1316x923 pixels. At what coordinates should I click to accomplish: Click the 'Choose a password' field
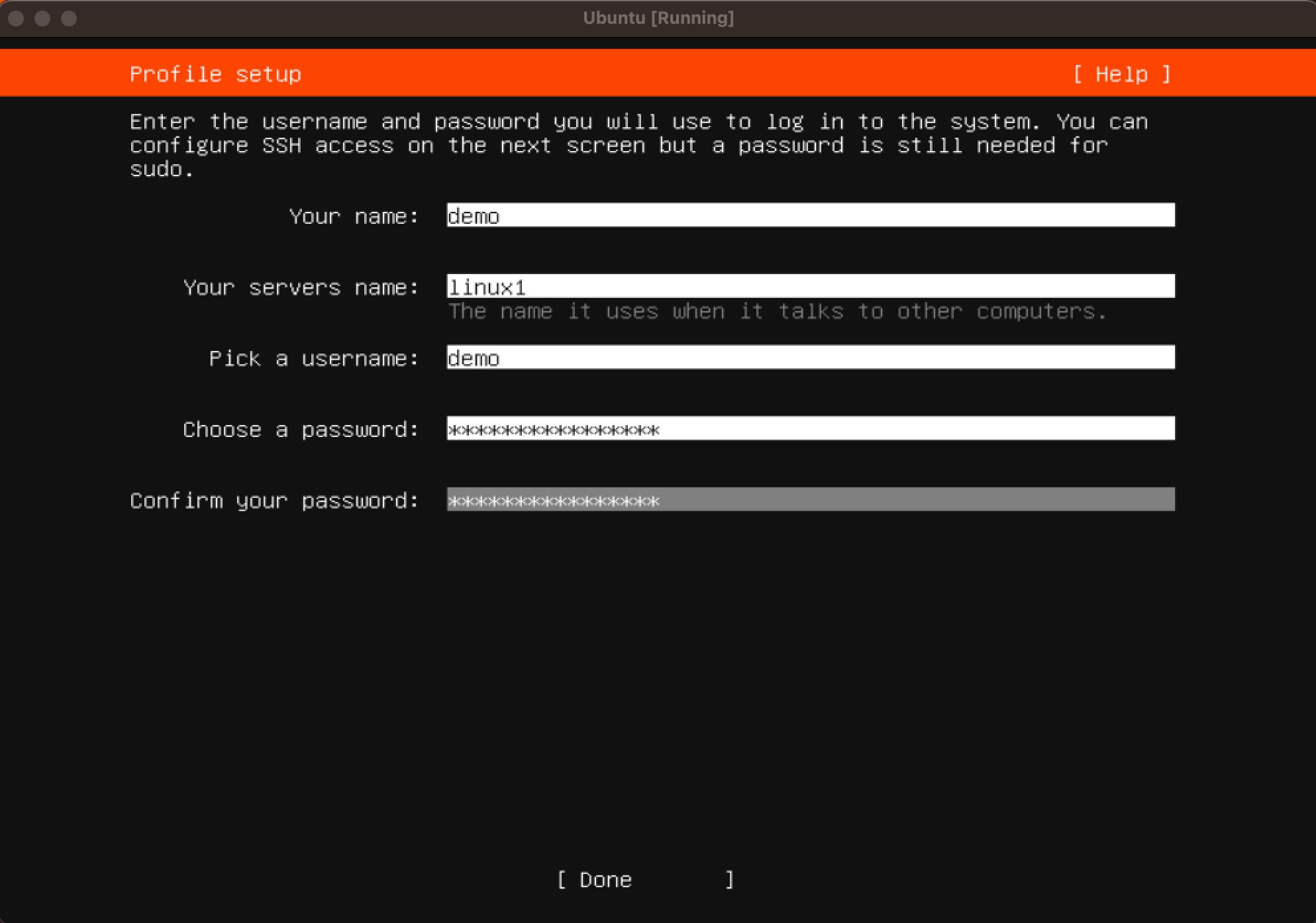[x=810, y=428]
